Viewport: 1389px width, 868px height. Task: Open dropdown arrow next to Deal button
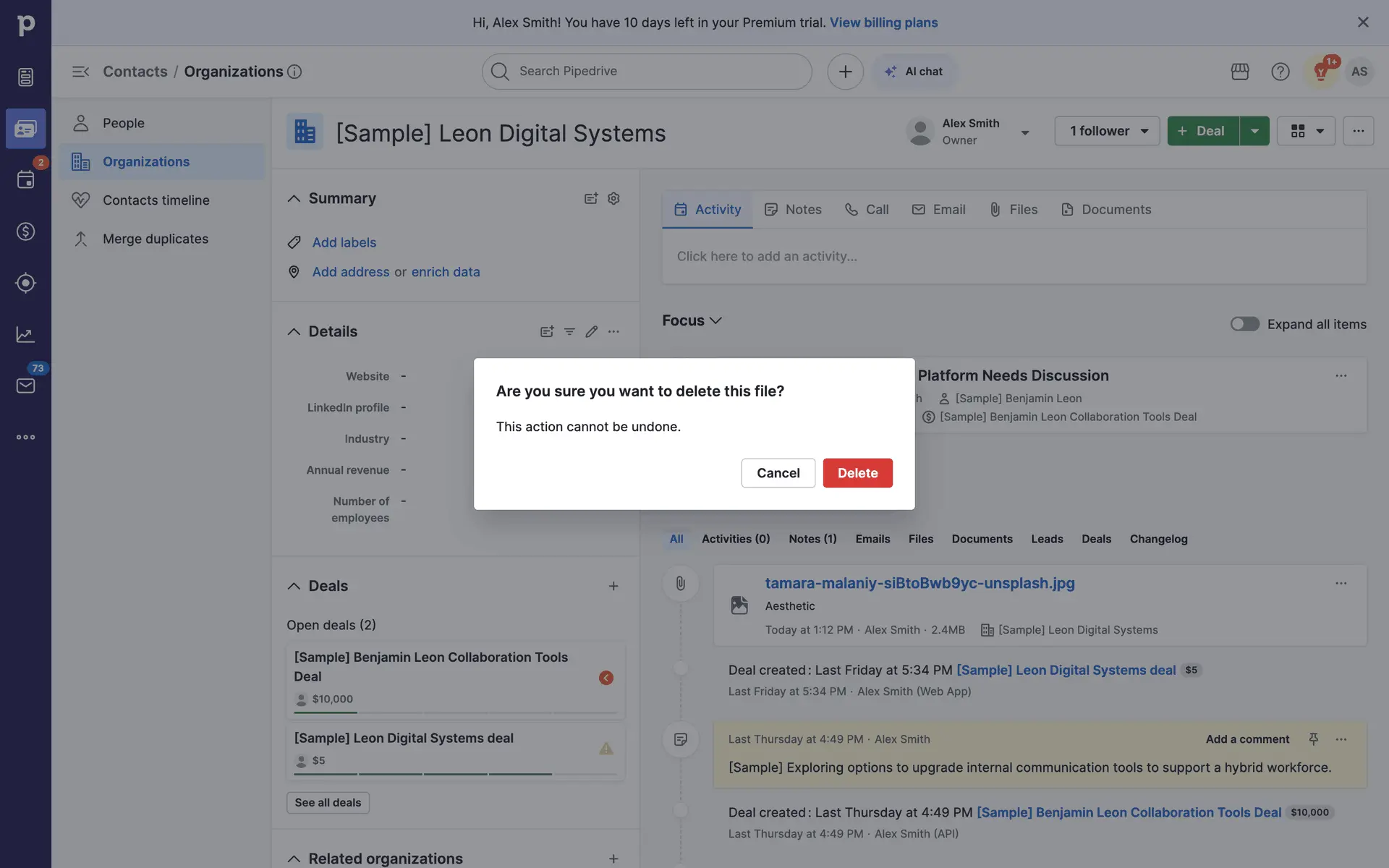coord(1254,131)
